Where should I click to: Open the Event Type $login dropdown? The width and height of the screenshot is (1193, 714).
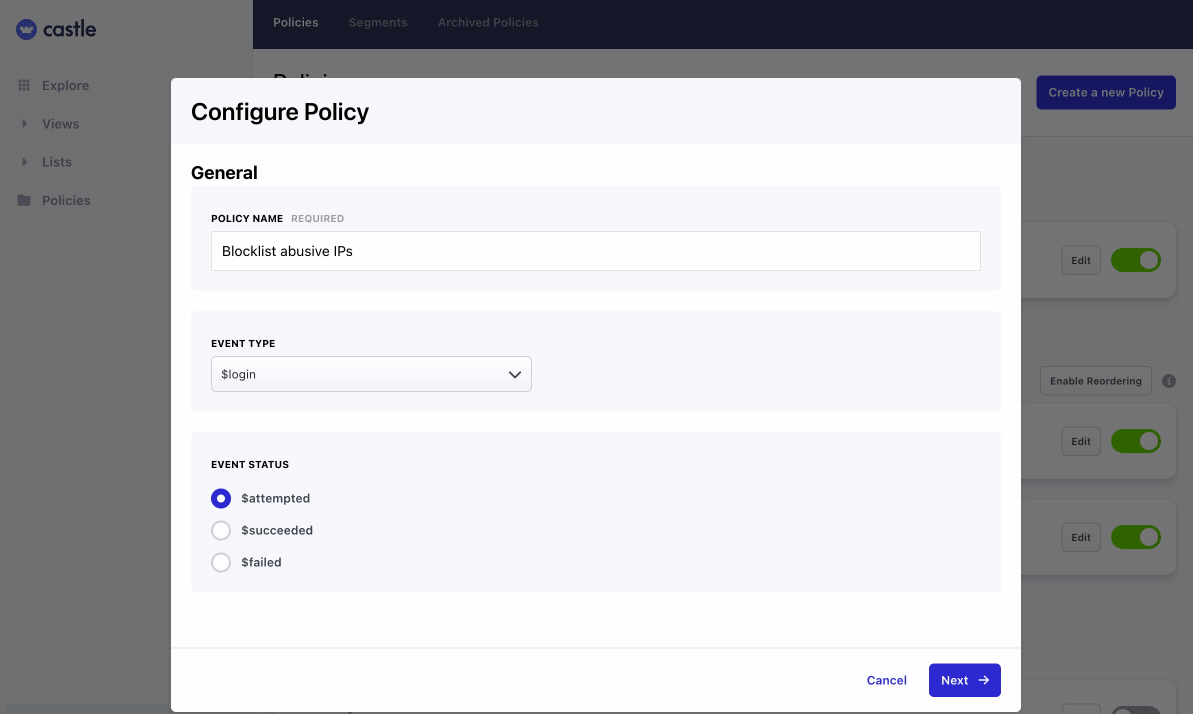coord(371,375)
